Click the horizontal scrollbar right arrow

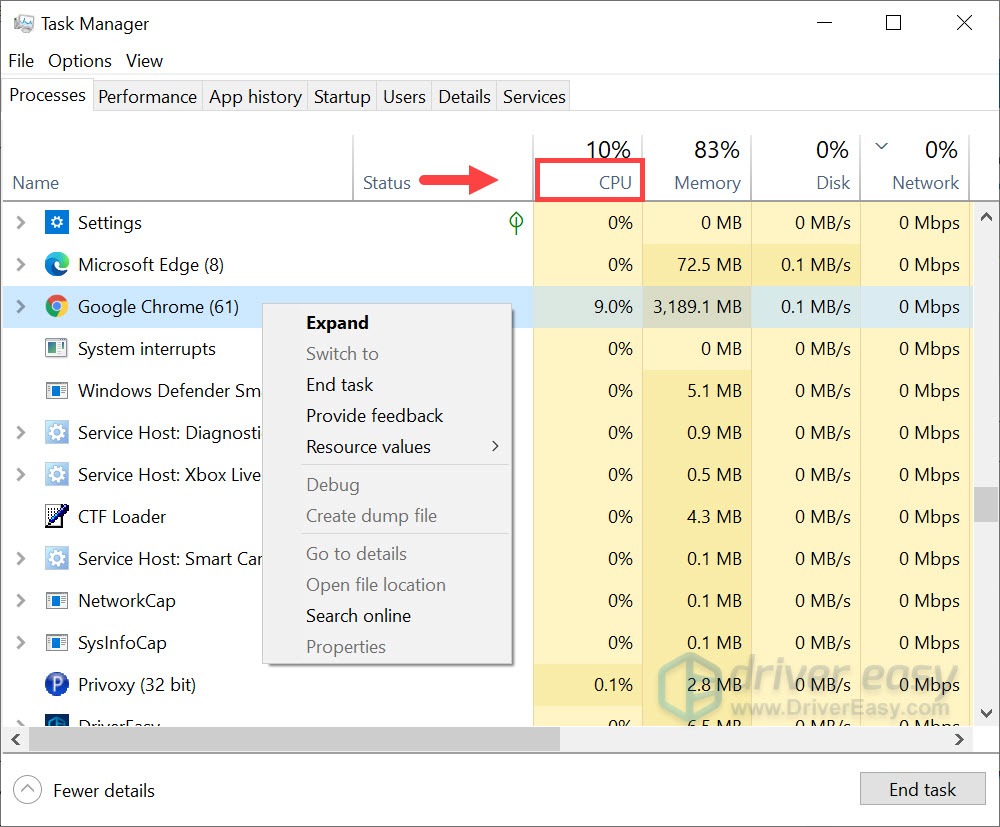coord(959,739)
